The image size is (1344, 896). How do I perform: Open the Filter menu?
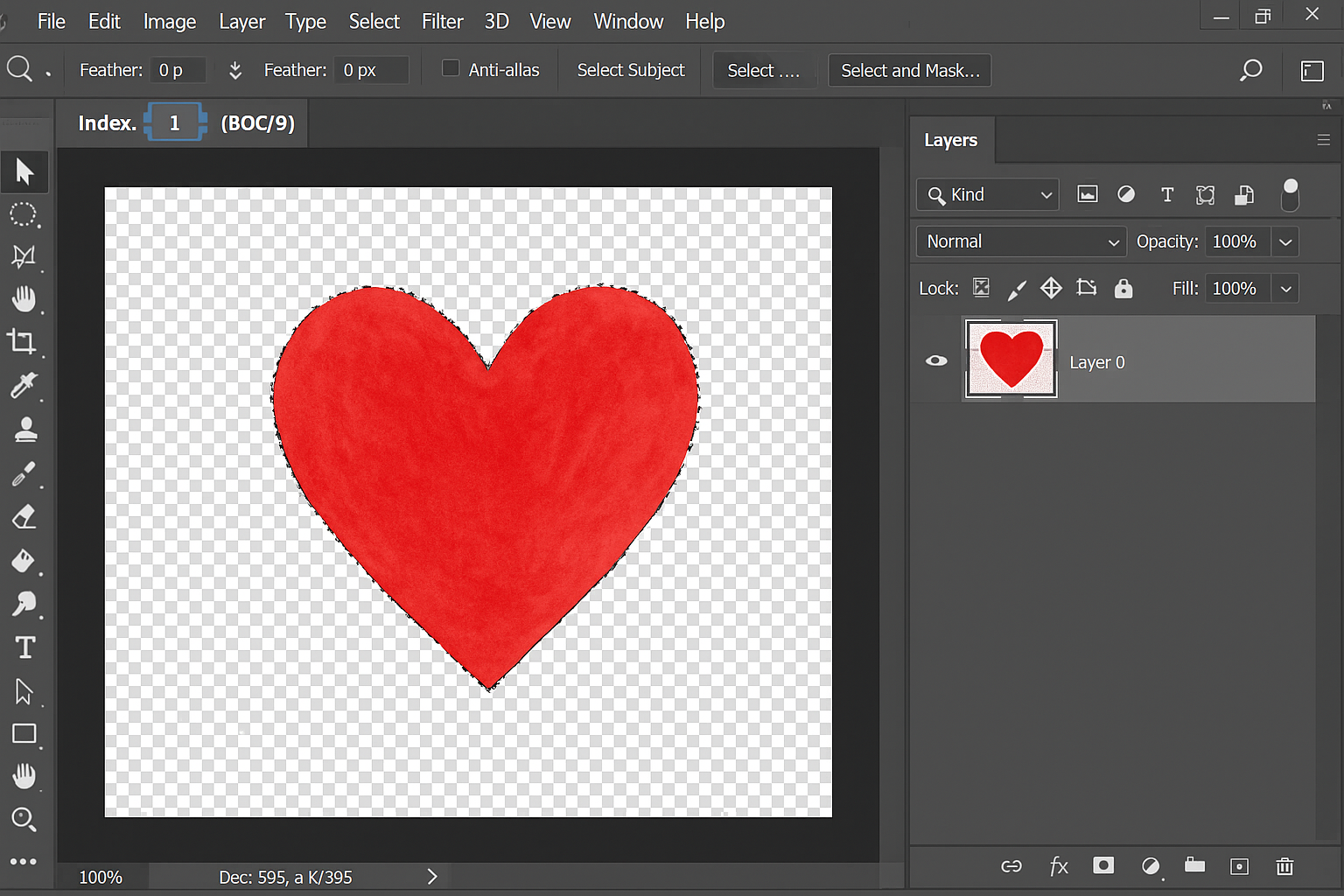(x=442, y=21)
